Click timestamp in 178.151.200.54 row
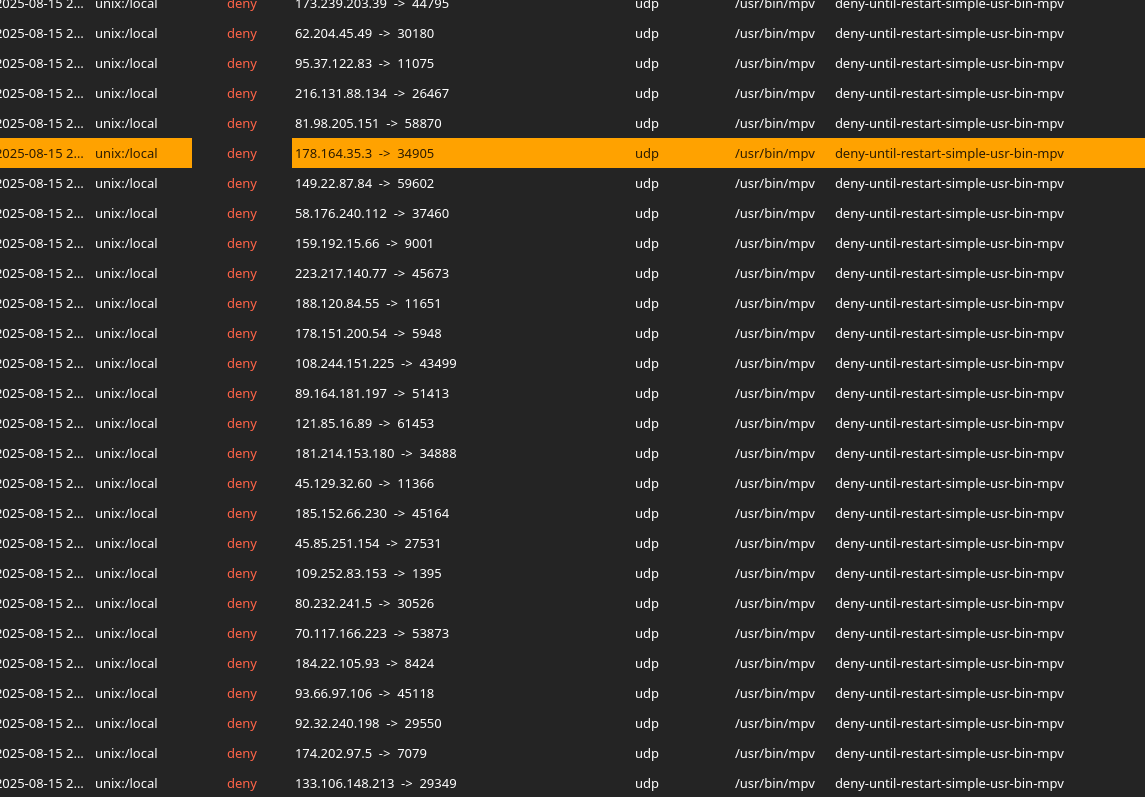Image resolution: width=1145 pixels, height=797 pixels. (x=42, y=333)
